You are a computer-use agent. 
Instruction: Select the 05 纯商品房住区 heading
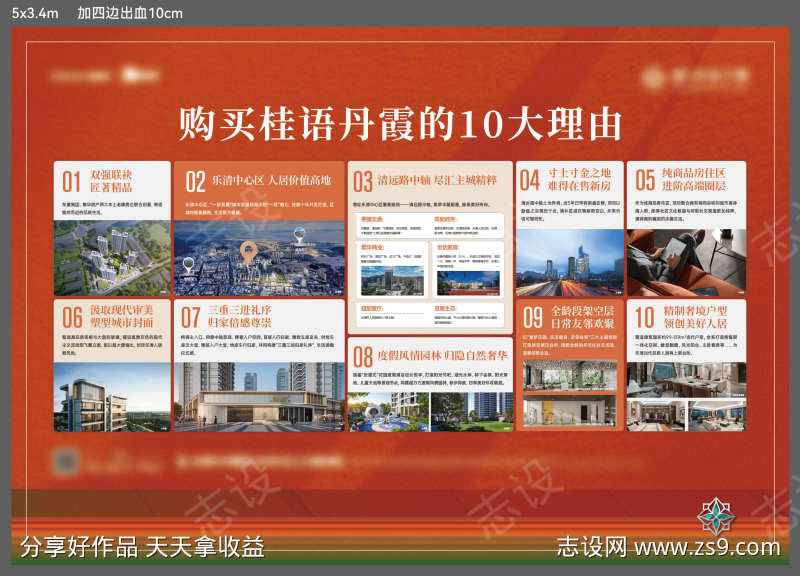click(681, 180)
